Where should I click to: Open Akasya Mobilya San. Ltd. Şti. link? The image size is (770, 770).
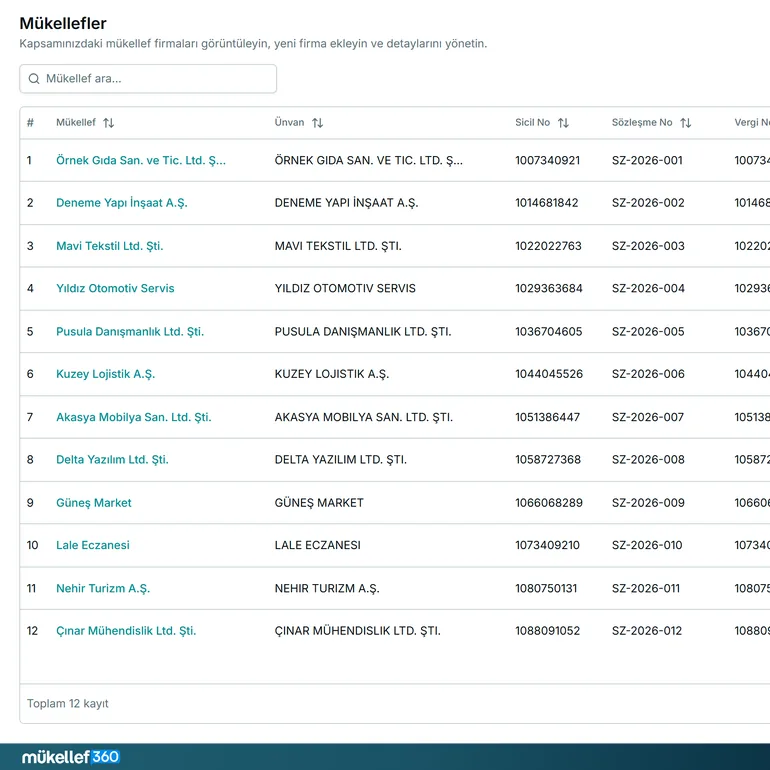[x=134, y=417]
